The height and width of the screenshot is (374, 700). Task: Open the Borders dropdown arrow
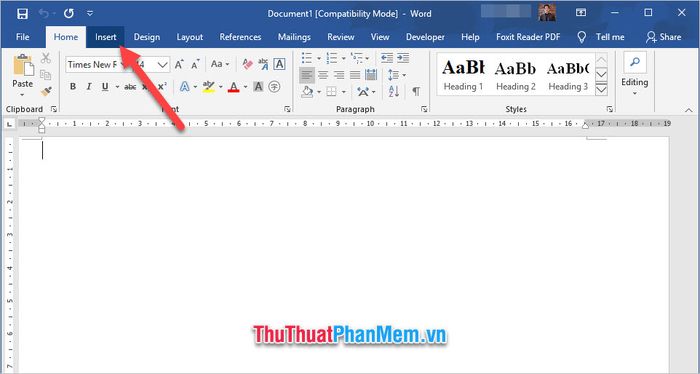[x=344, y=92]
